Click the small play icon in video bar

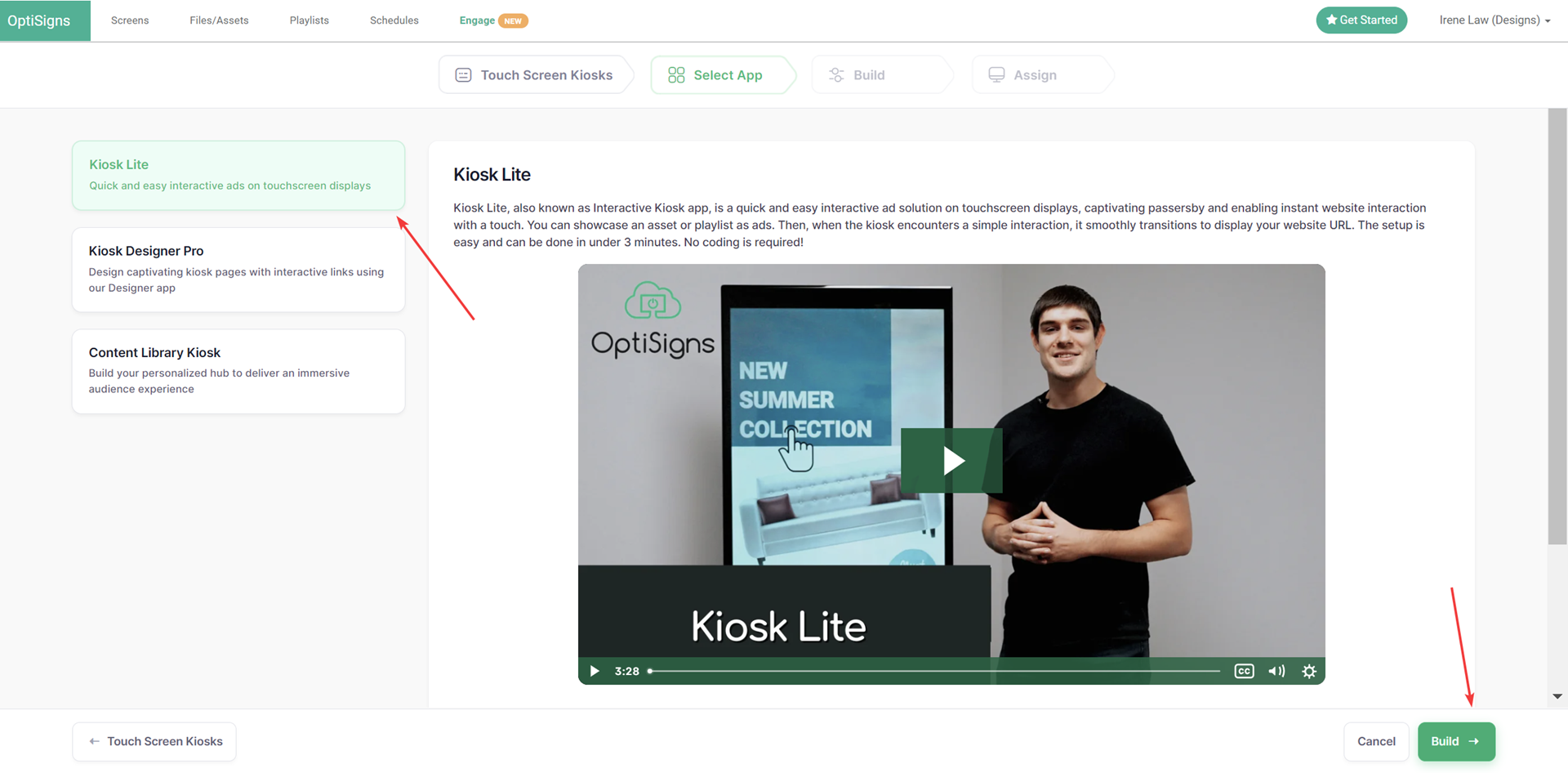(595, 671)
